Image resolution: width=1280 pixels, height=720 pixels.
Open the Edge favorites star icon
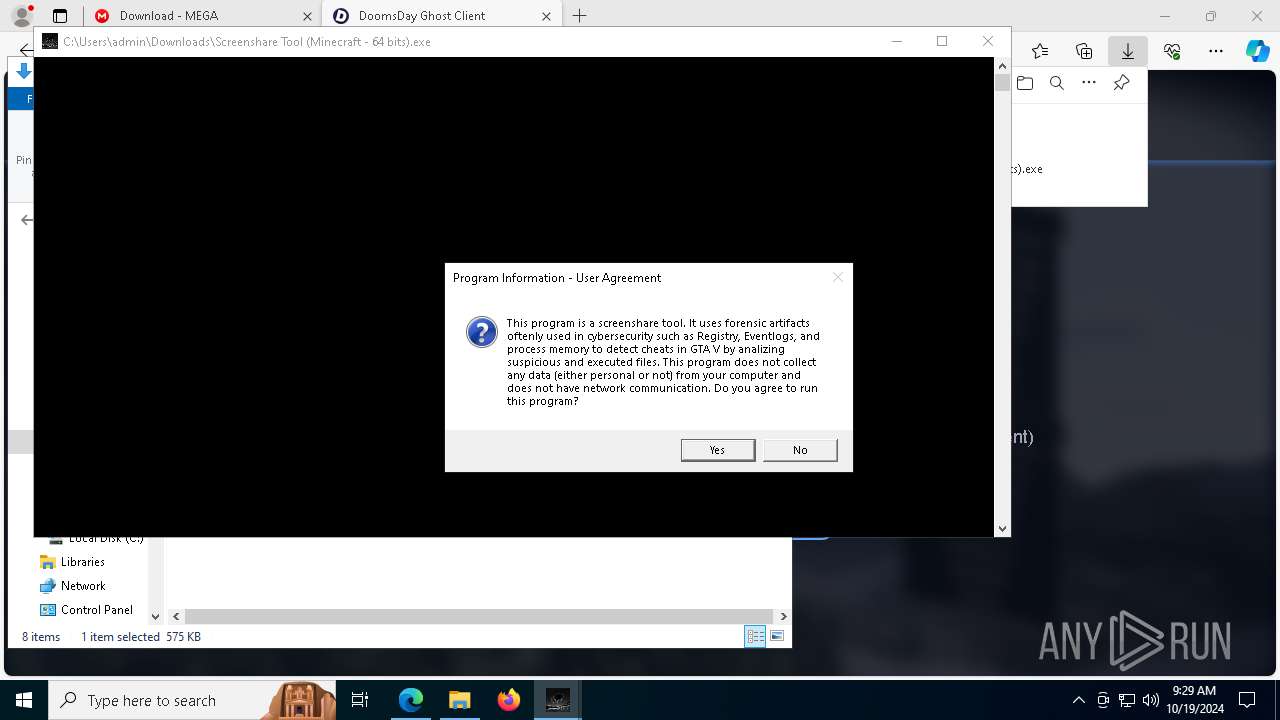1040,51
